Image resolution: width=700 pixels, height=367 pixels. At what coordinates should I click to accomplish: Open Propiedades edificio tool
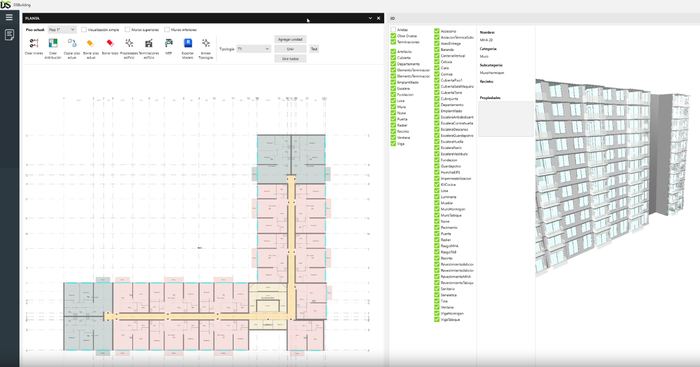[129, 43]
